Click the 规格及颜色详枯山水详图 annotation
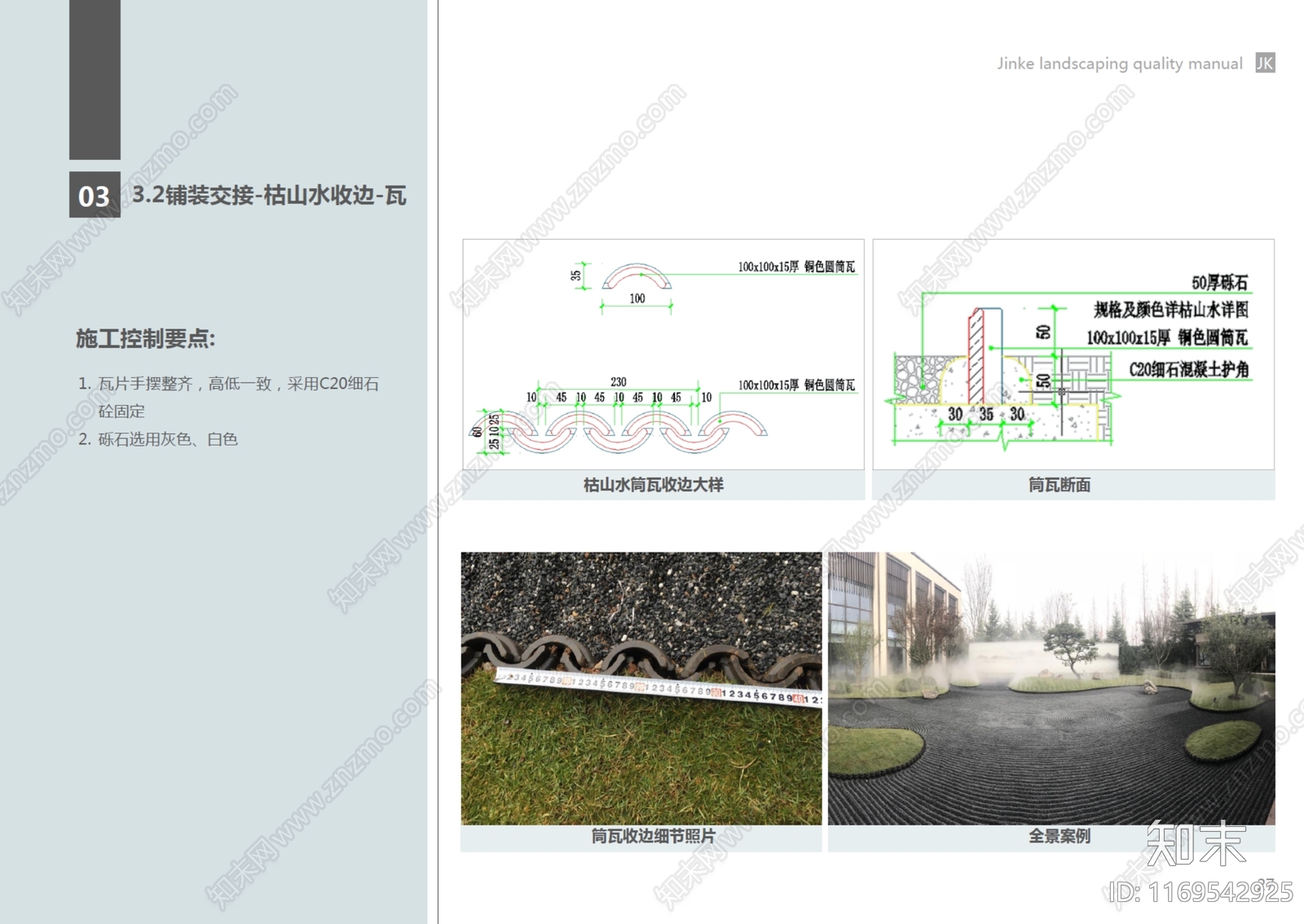Viewport: 1304px width, 924px height. coord(1171,310)
